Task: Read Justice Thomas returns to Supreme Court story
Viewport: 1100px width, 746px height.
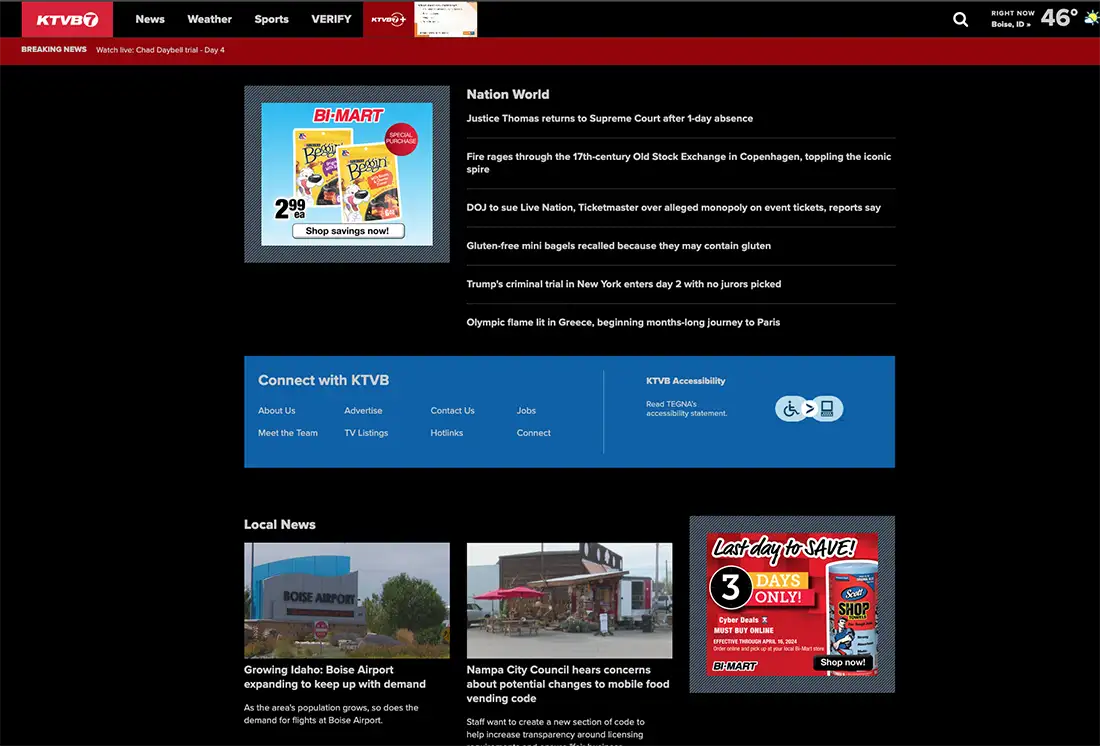Action: tap(610, 118)
